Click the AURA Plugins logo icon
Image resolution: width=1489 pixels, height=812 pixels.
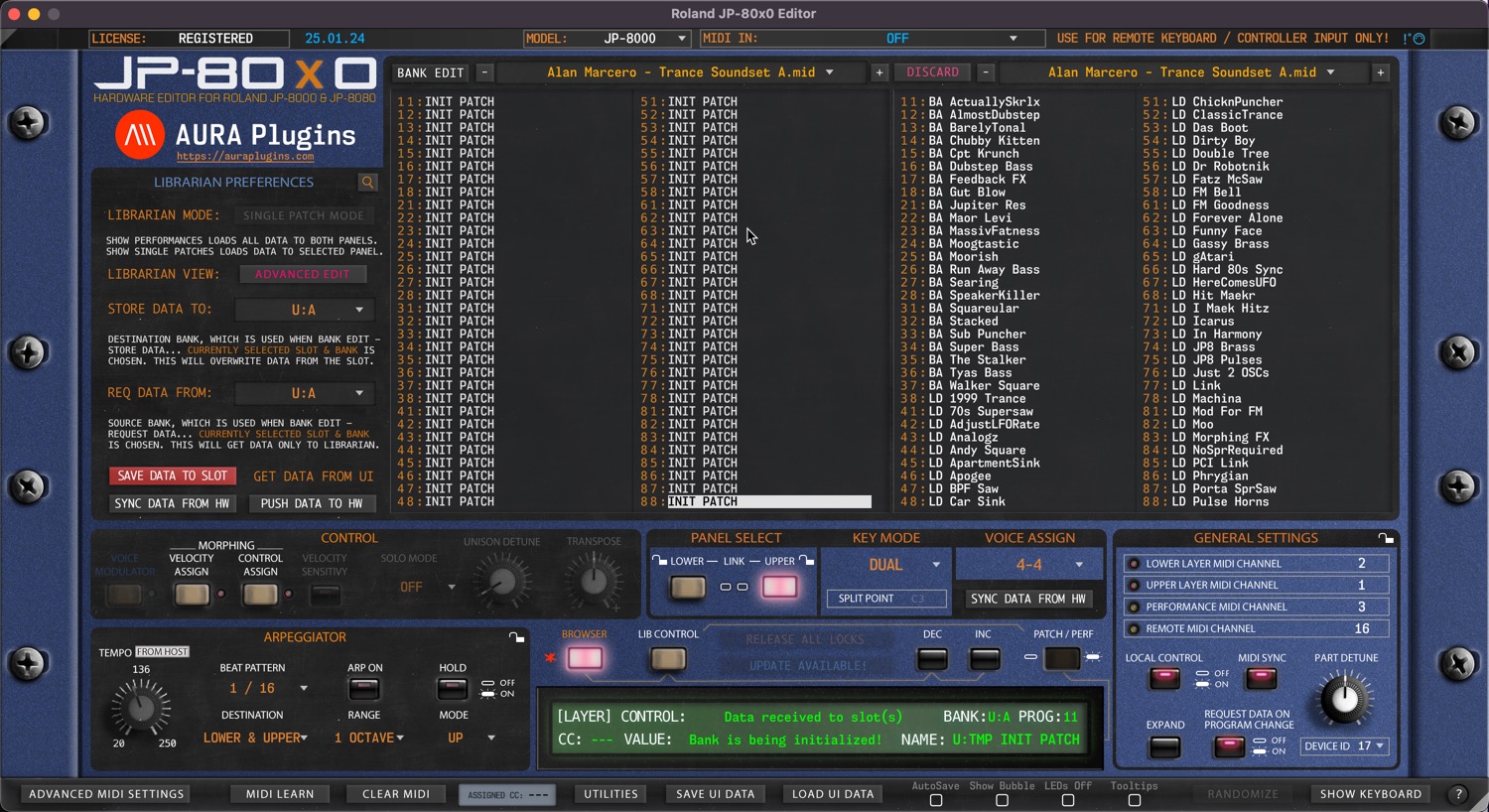[140, 135]
